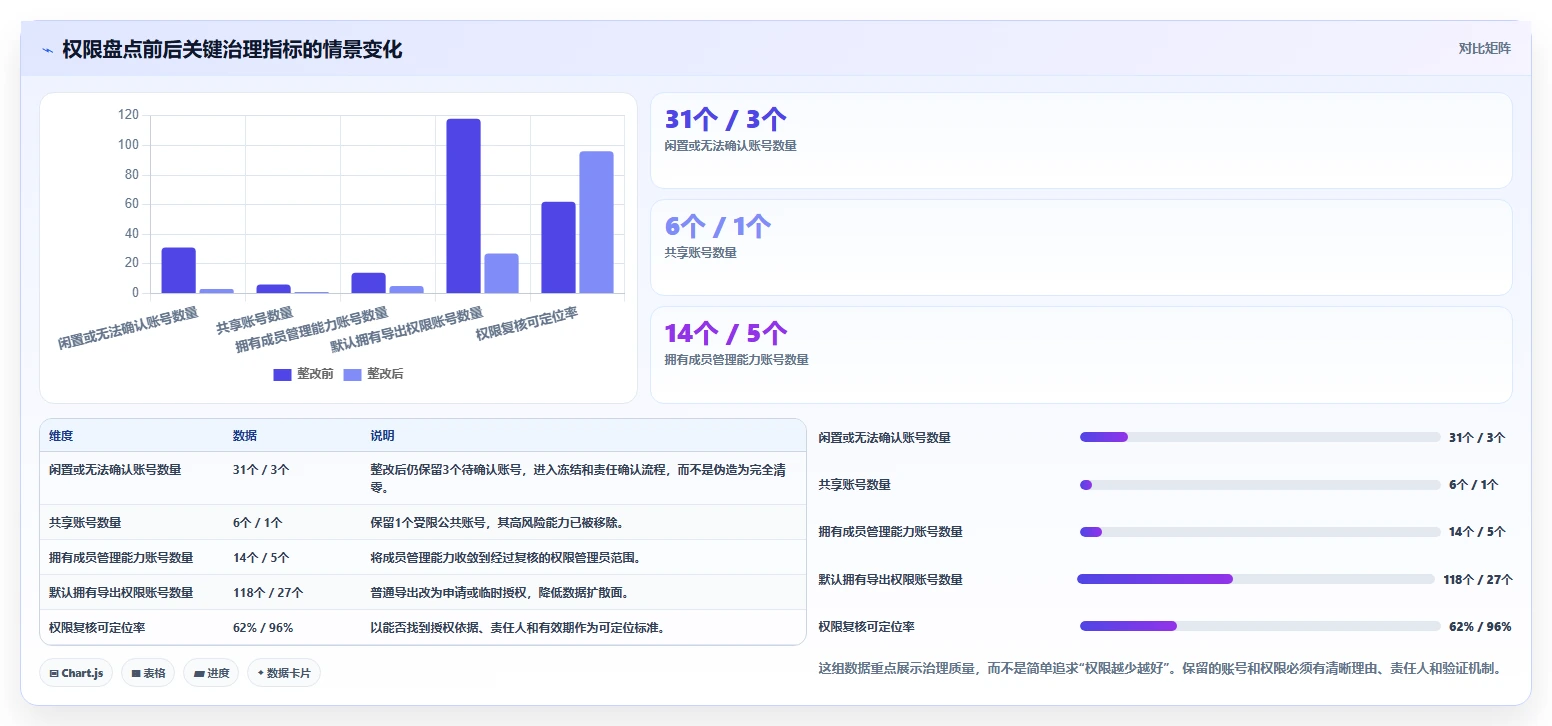Click the panel title 权限盘点前后关键治理指标的情景变化
Viewport: 1552px width, 726px height.
coord(232,49)
